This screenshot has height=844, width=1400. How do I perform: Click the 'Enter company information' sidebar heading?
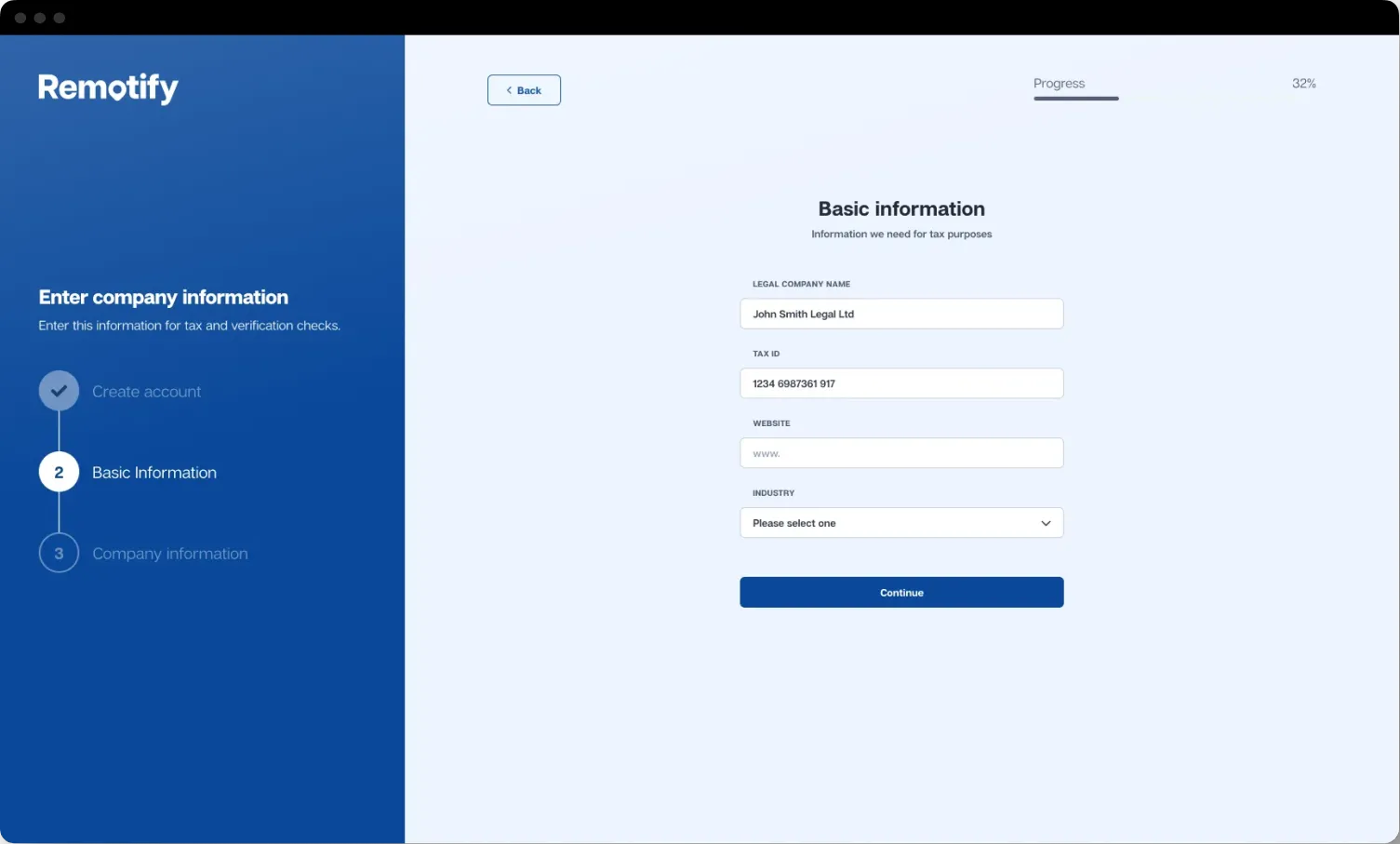point(164,298)
